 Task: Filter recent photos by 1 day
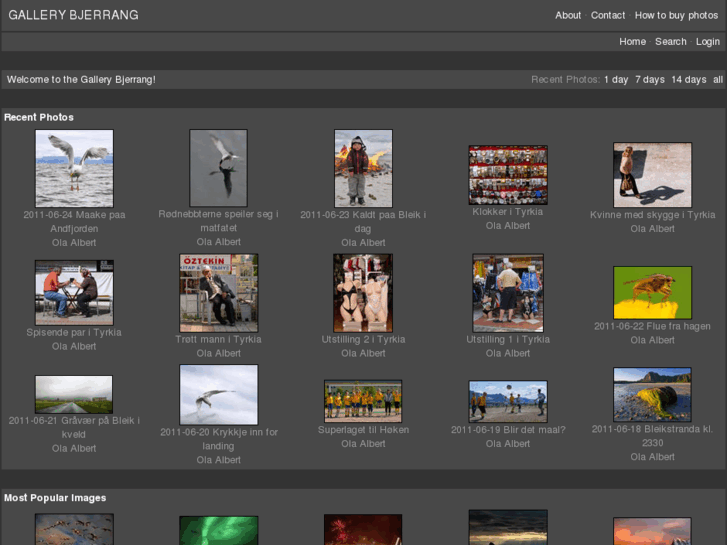616,79
